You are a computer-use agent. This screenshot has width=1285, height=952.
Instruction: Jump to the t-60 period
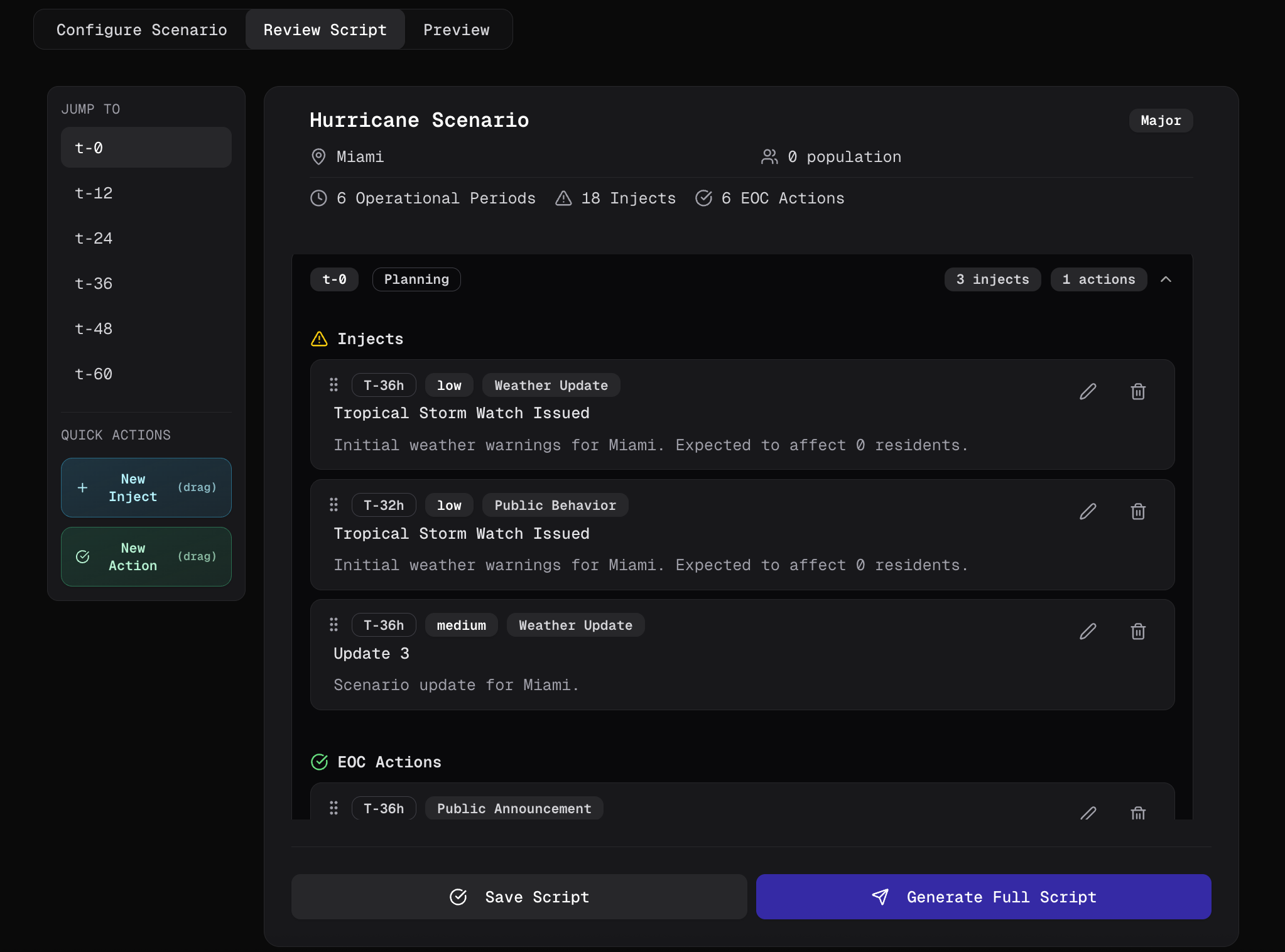[x=94, y=374]
